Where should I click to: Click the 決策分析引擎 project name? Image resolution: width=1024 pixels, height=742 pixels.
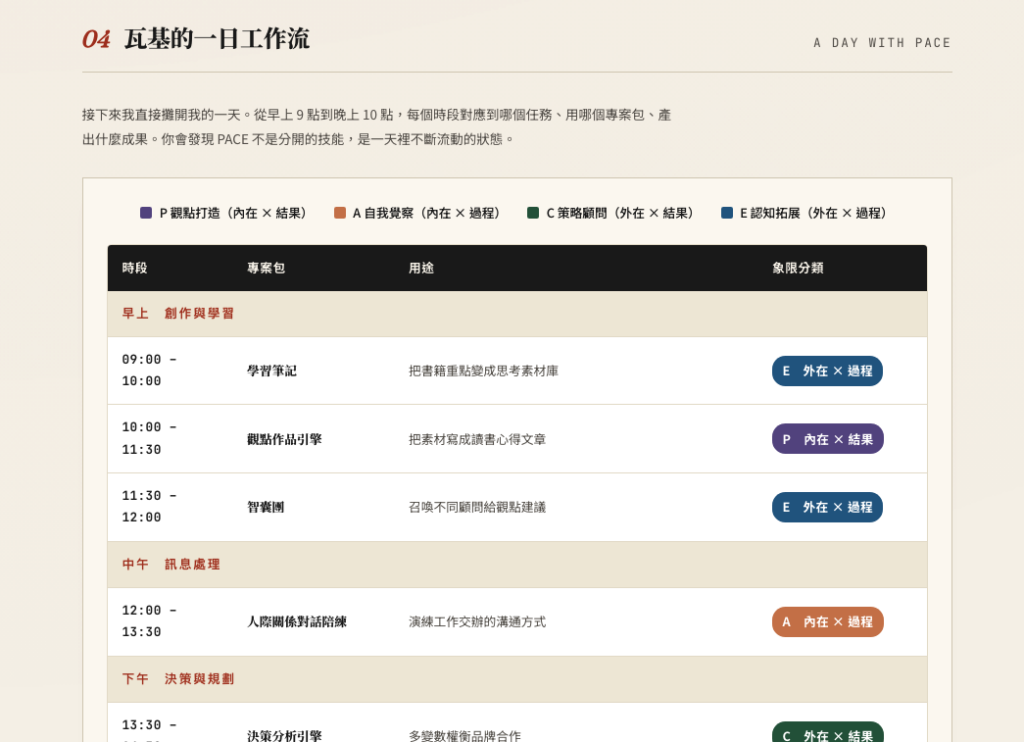click(284, 735)
